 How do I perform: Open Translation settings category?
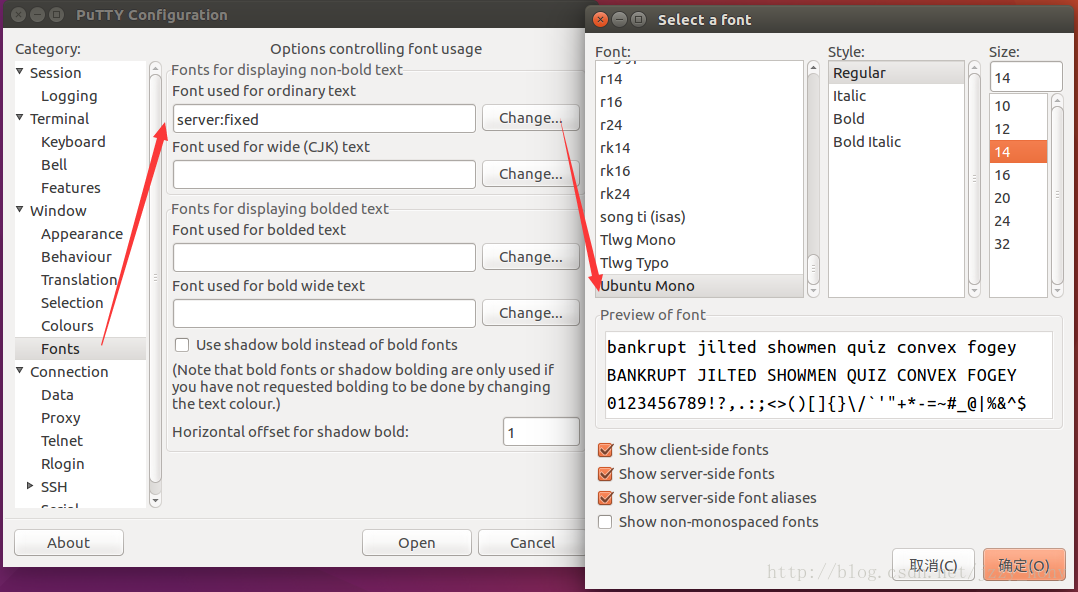pyautogui.click(x=78, y=280)
